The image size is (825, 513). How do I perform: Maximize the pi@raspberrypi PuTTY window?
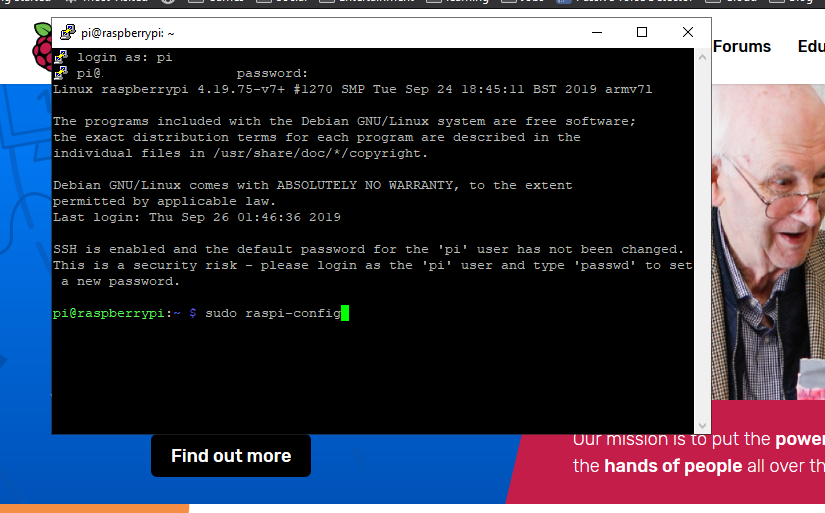642,33
